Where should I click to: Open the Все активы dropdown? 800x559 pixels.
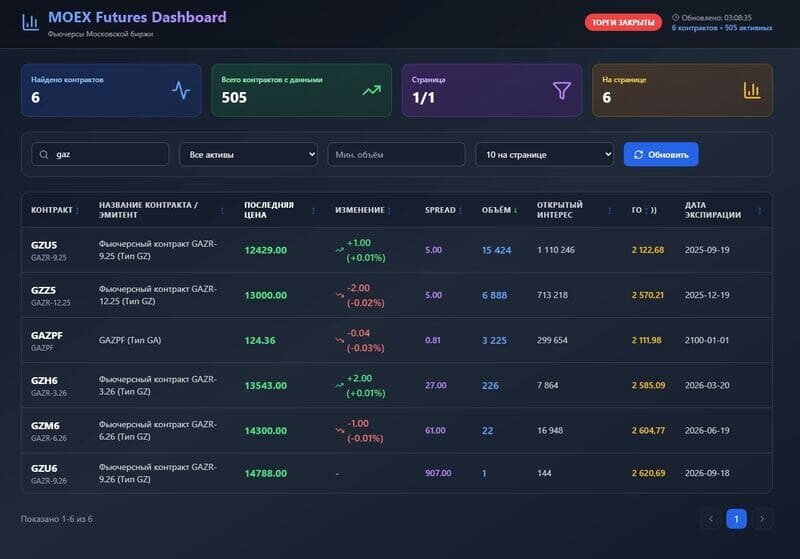pos(248,154)
